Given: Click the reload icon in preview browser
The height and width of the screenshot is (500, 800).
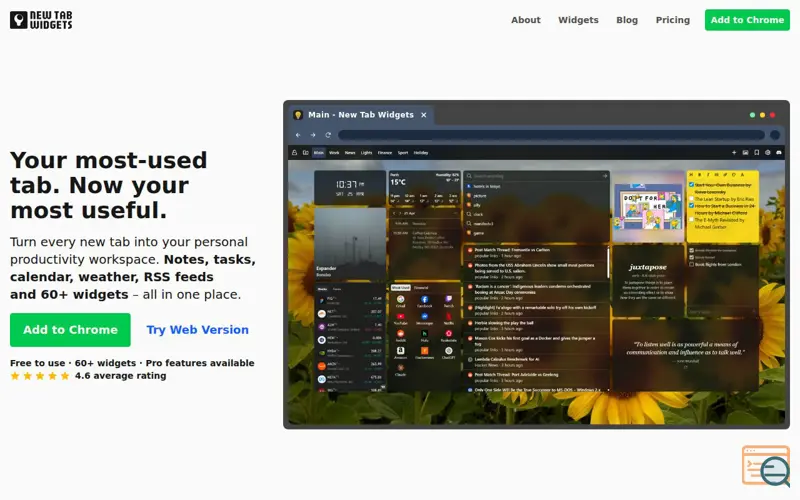Looking at the screenshot, I should pos(328,135).
